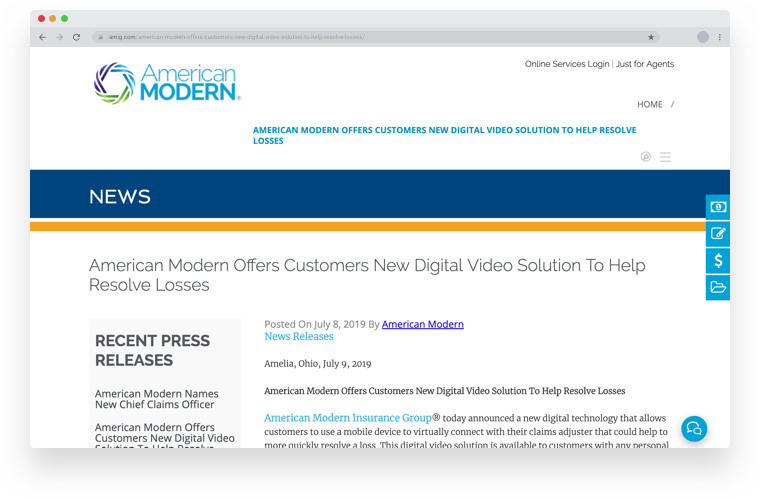Click the address bar URL field
760x498 pixels.
tap(376, 37)
